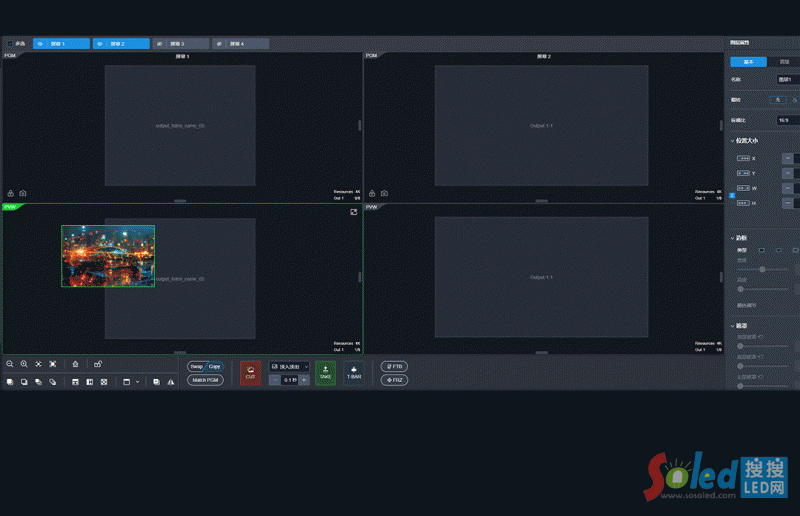Screen dimensions: 800x516
Task: Open the T-BAR control
Action: coord(354,373)
